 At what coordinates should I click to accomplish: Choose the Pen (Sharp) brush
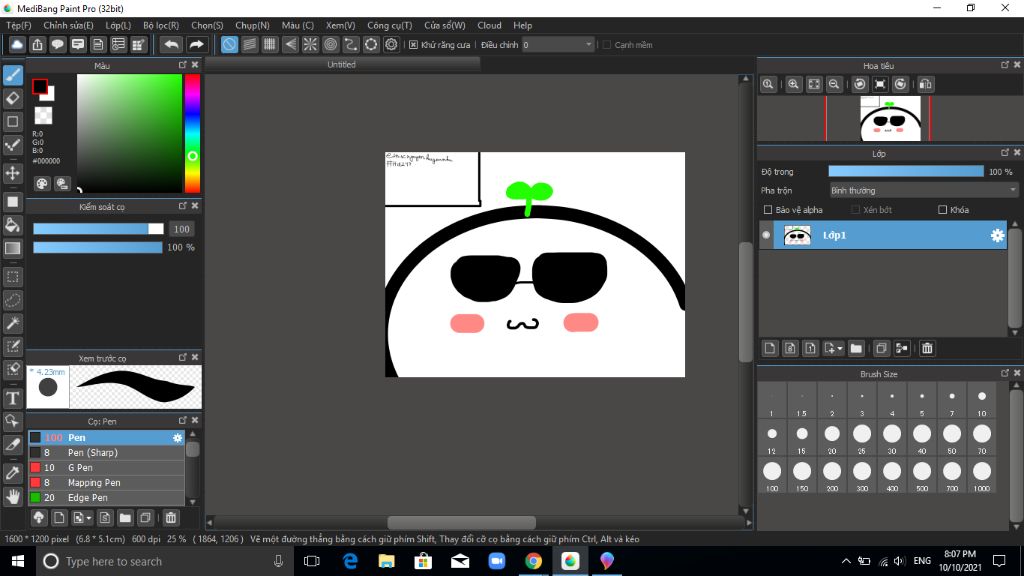pyautogui.click(x=106, y=453)
